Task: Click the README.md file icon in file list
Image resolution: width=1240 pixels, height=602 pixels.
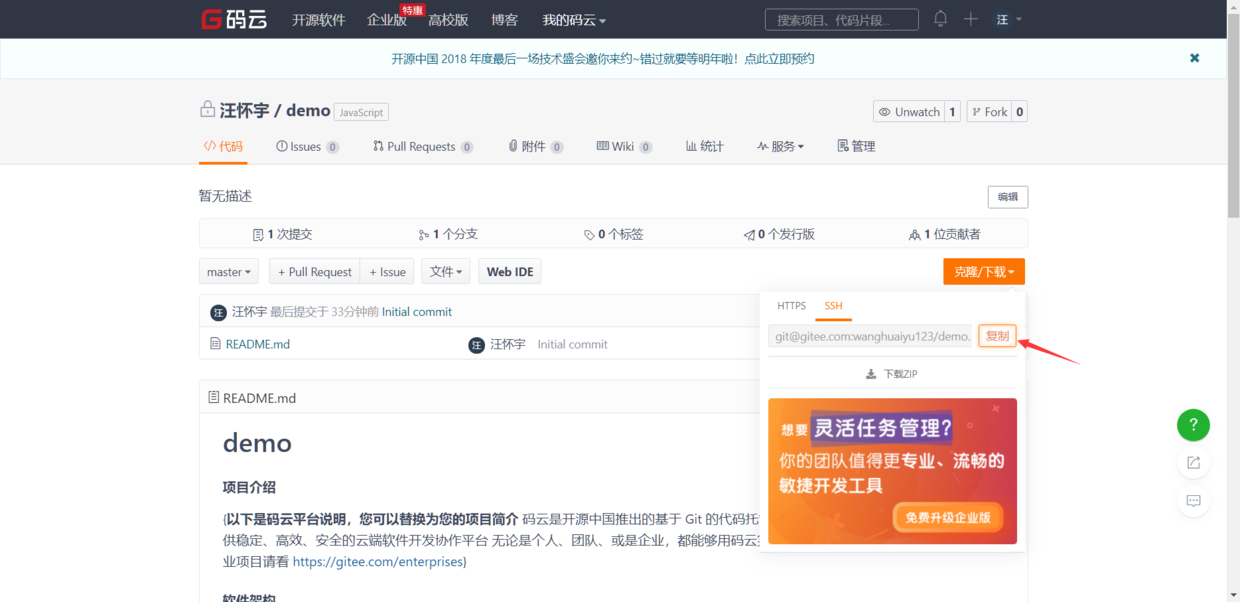Action: click(x=215, y=344)
